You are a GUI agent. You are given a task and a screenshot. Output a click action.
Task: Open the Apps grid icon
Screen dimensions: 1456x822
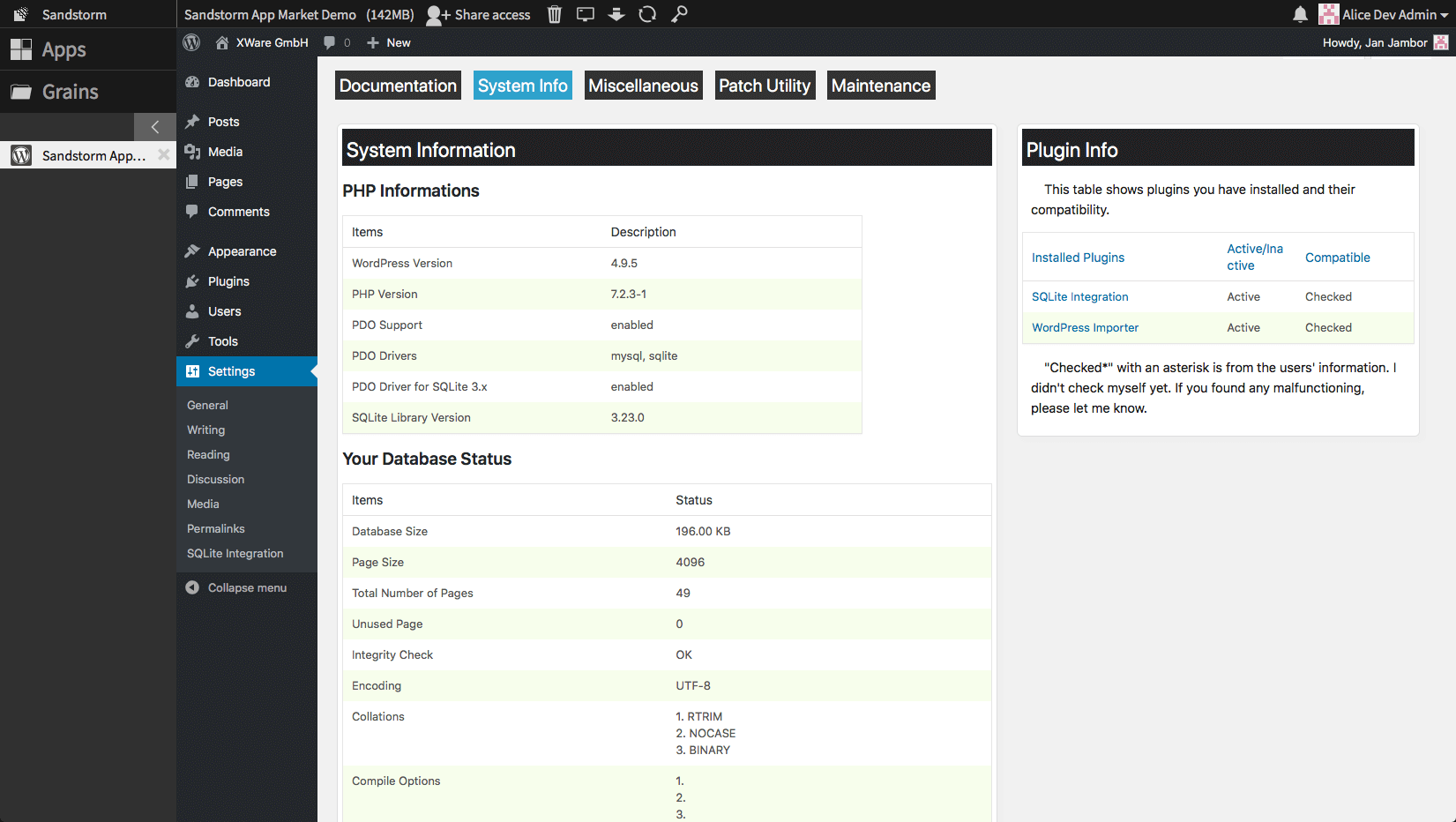pos(21,49)
